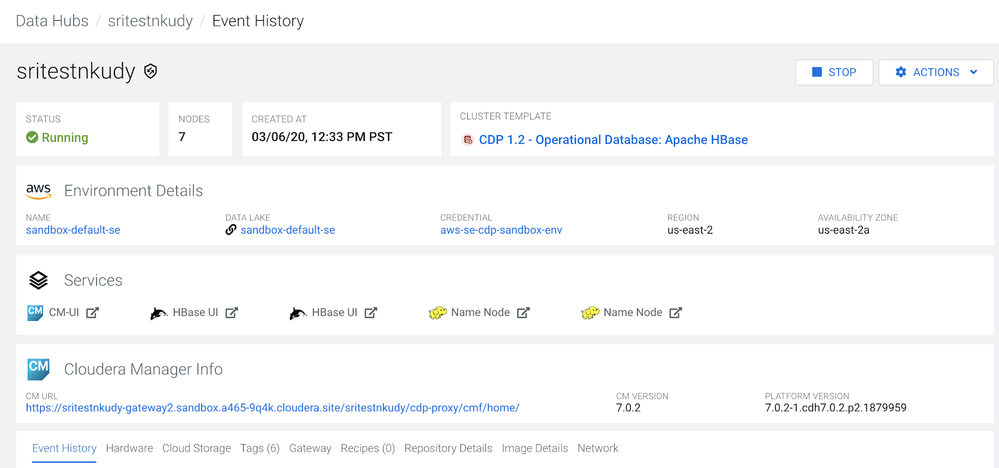Click the shield icon beside sritestnkudy title
The image size is (999, 468).
pos(151,72)
